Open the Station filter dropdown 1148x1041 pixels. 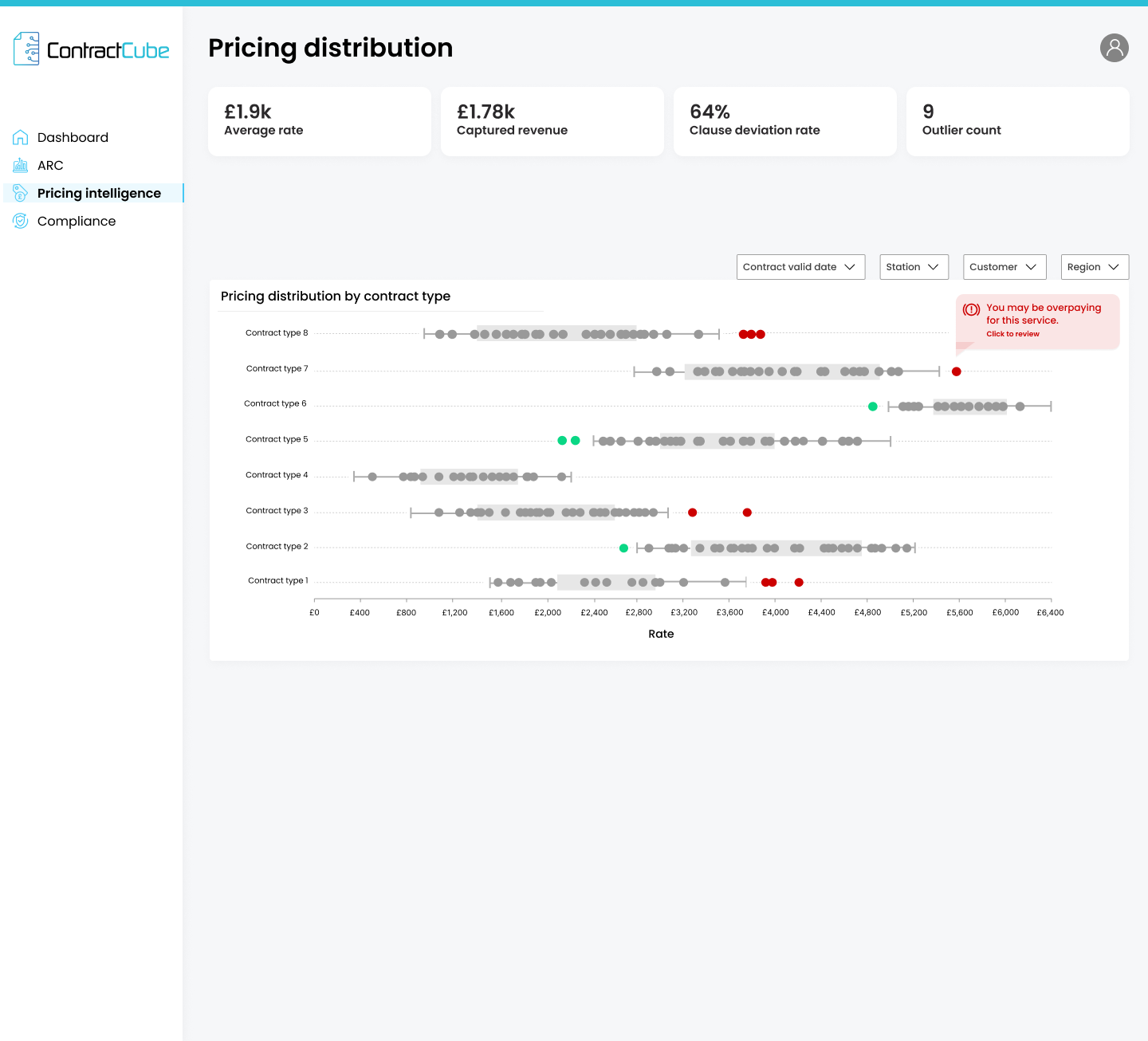[914, 267]
